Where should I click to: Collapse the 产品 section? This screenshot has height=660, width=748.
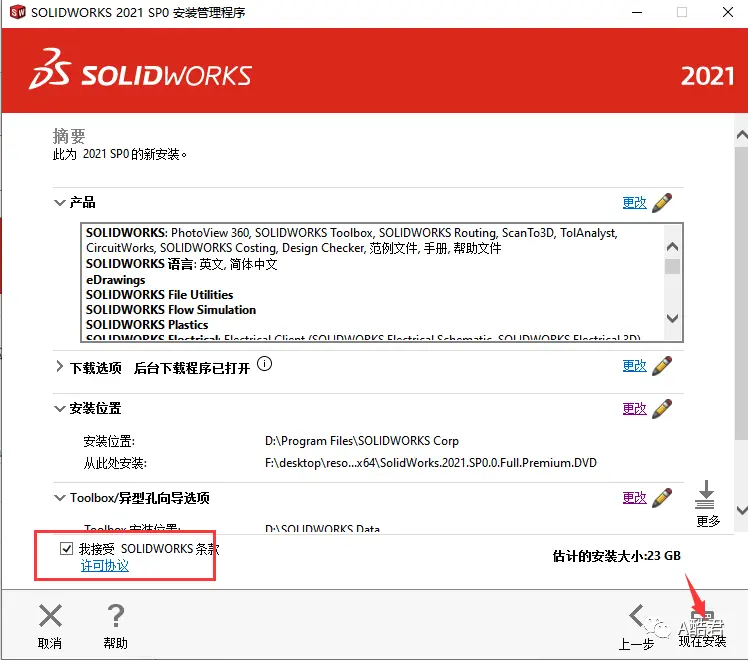[x=60, y=203]
